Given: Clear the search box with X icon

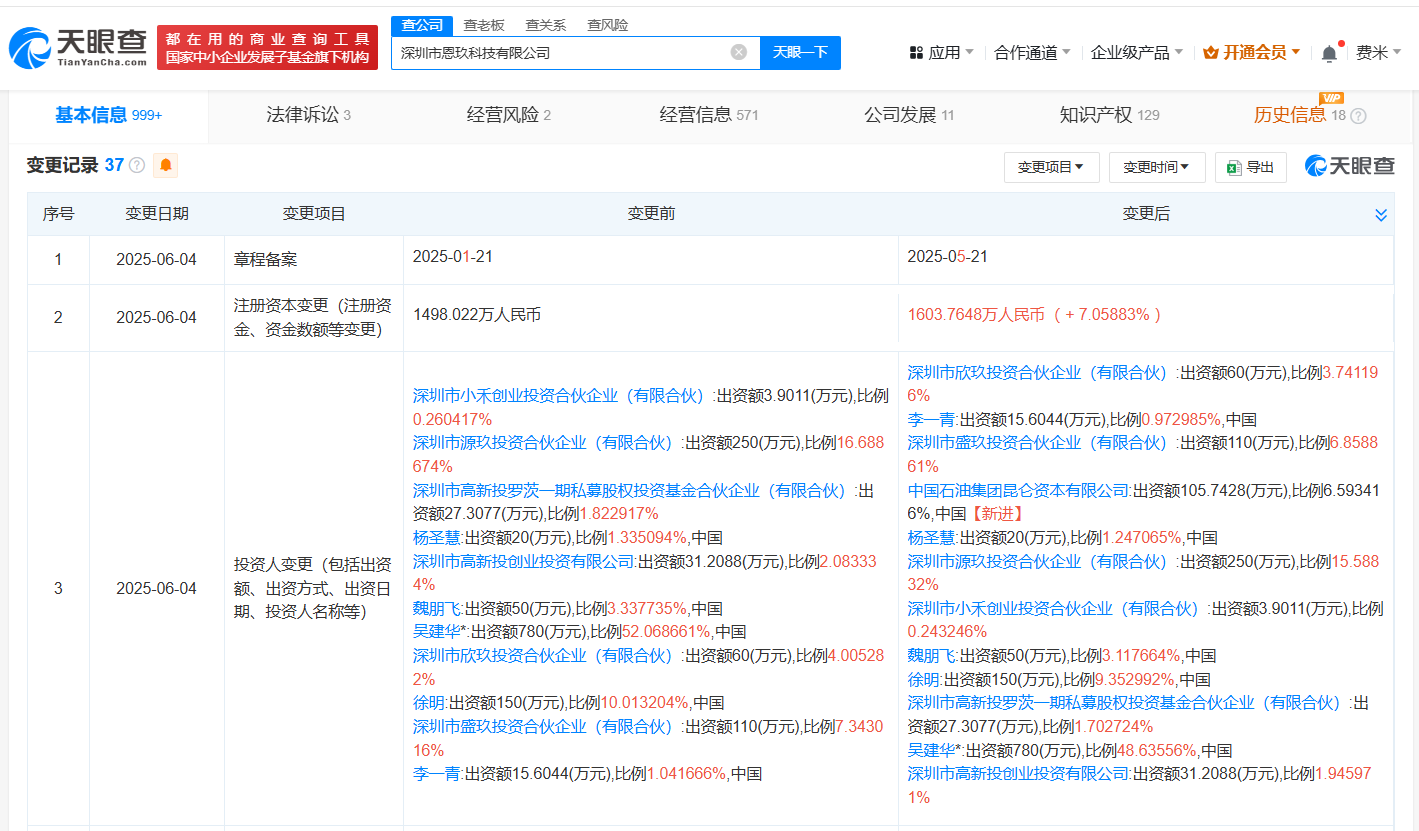Looking at the screenshot, I should (739, 52).
